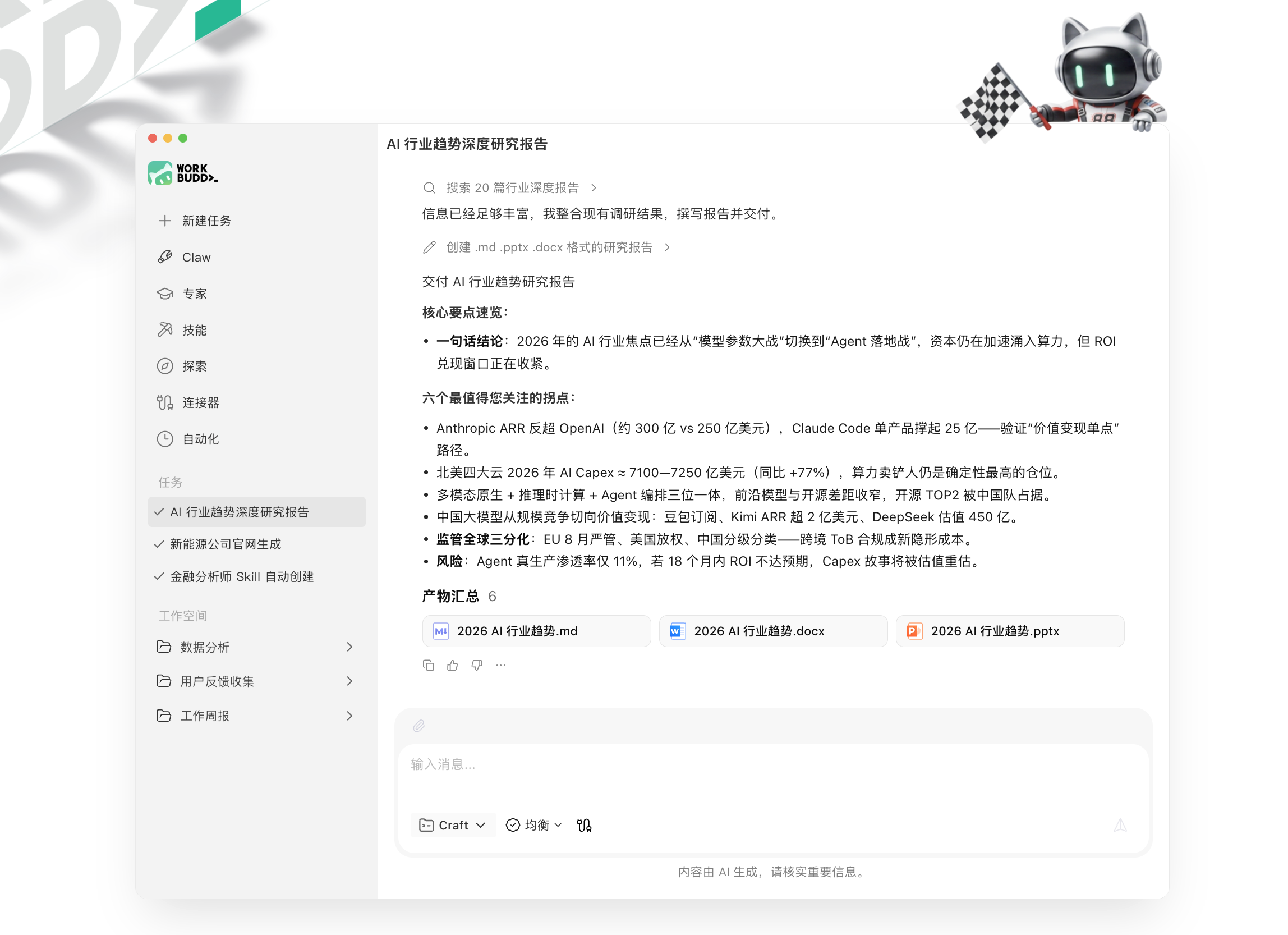Viewport: 1288px width, 935px height.
Task: Click the 创建 .md .pptx .docx 格式的研究报告 link
Action: pyautogui.click(x=549, y=247)
